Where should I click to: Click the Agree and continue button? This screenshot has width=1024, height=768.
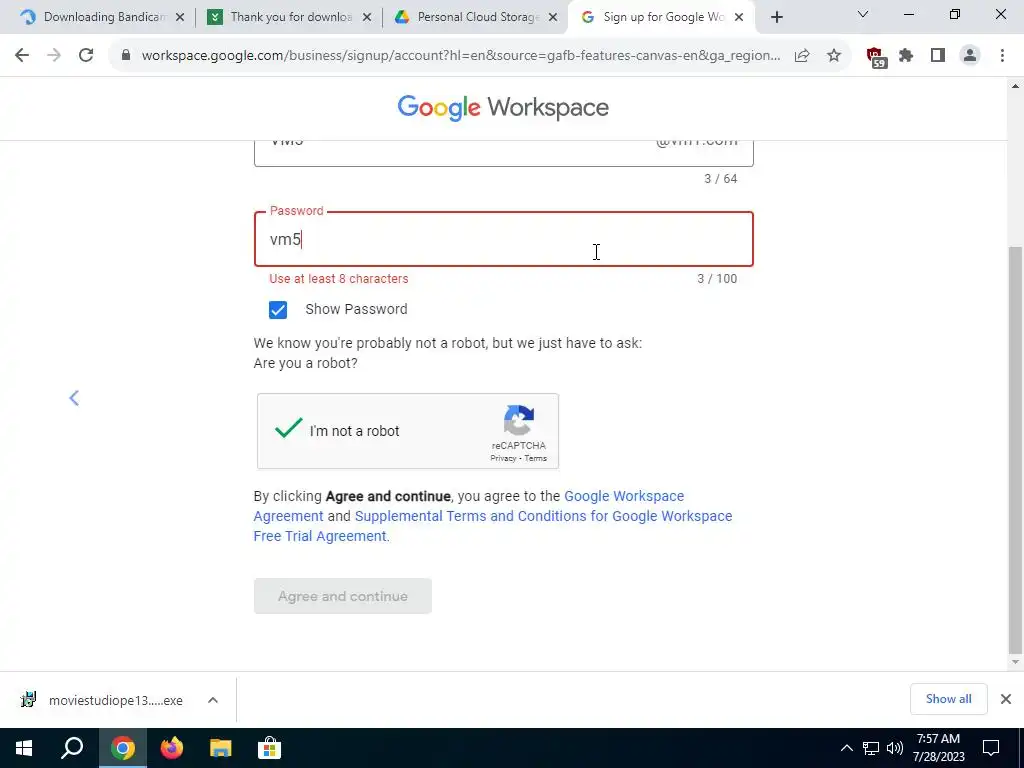click(x=343, y=596)
